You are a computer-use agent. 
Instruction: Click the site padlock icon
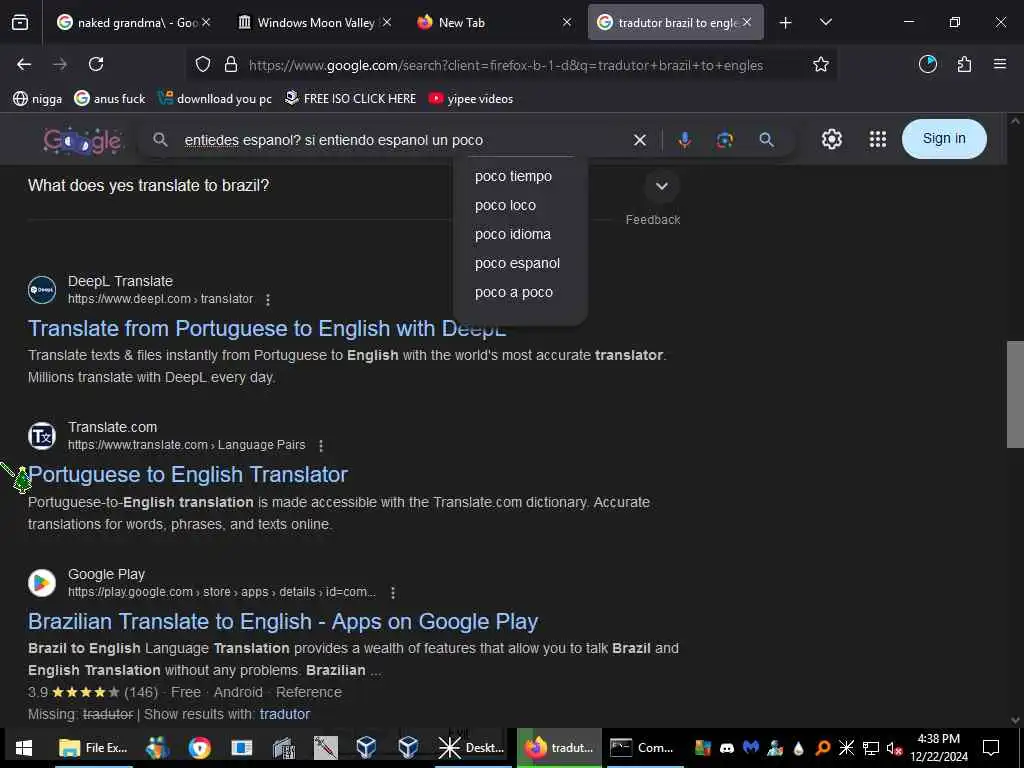click(231, 65)
